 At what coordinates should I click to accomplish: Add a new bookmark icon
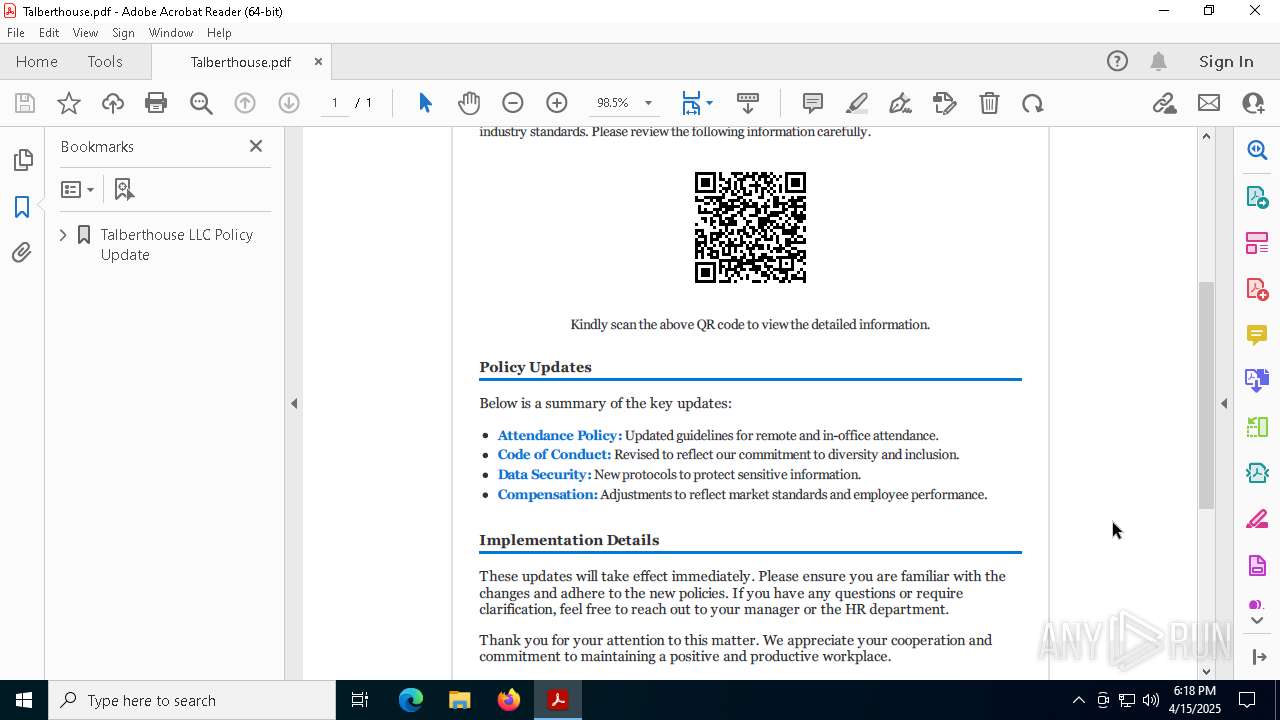point(124,189)
